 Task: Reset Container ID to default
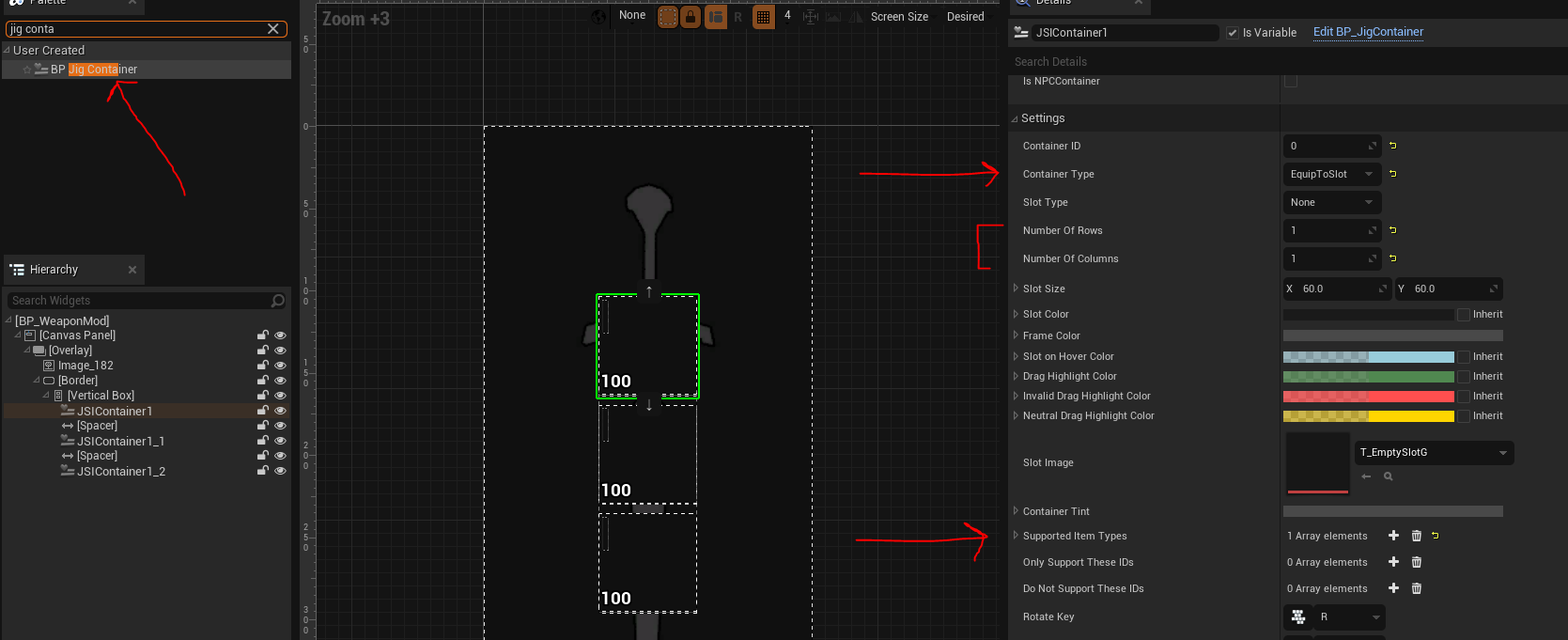click(x=1393, y=146)
